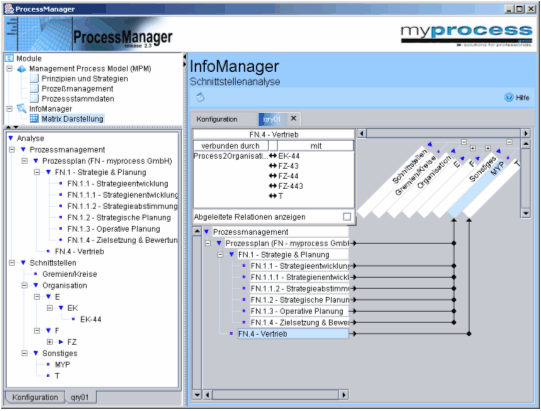Screen dimensions: 541x411
Task: Click the document icon in InfoManager toolbar
Action: pyautogui.click(x=200, y=98)
